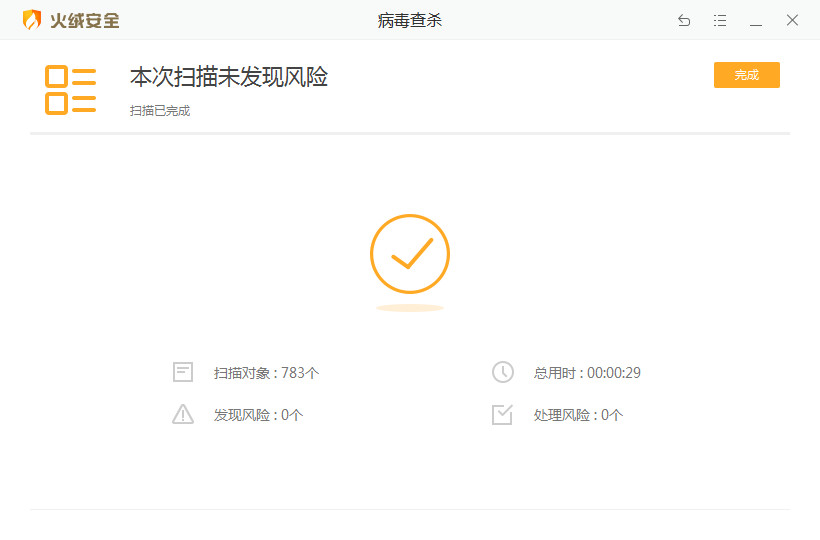The height and width of the screenshot is (540, 820).
Task: Select the text 处理风险：0个
Action: pyautogui.click(x=578, y=415)
